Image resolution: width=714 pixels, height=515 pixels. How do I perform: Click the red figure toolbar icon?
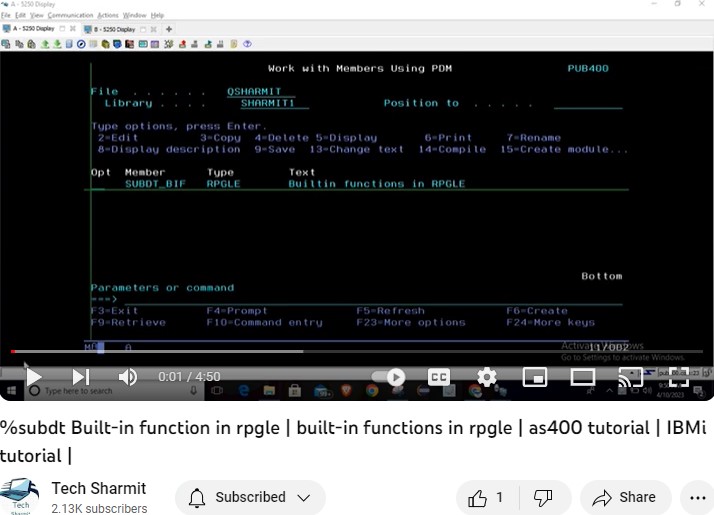[183, 44]
